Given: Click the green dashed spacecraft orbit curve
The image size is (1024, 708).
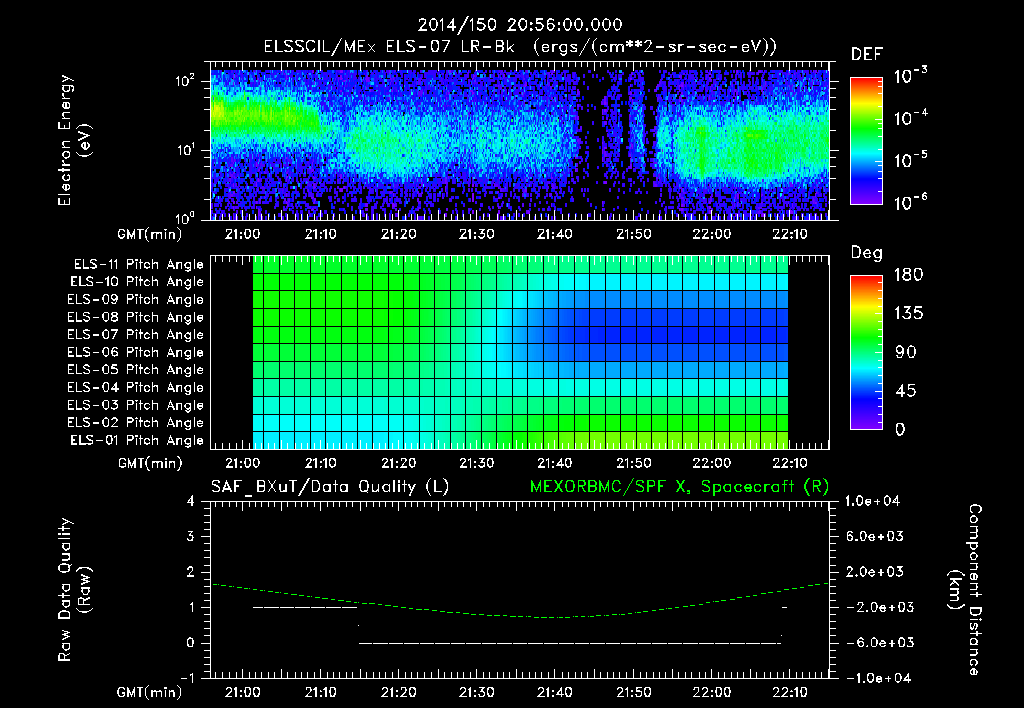Looking at the screenshot, I should (520, 601).
